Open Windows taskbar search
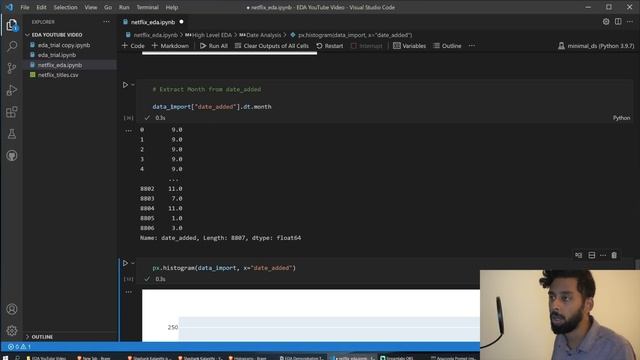Screen dimensions: 640x360 [x=18, y=358]
